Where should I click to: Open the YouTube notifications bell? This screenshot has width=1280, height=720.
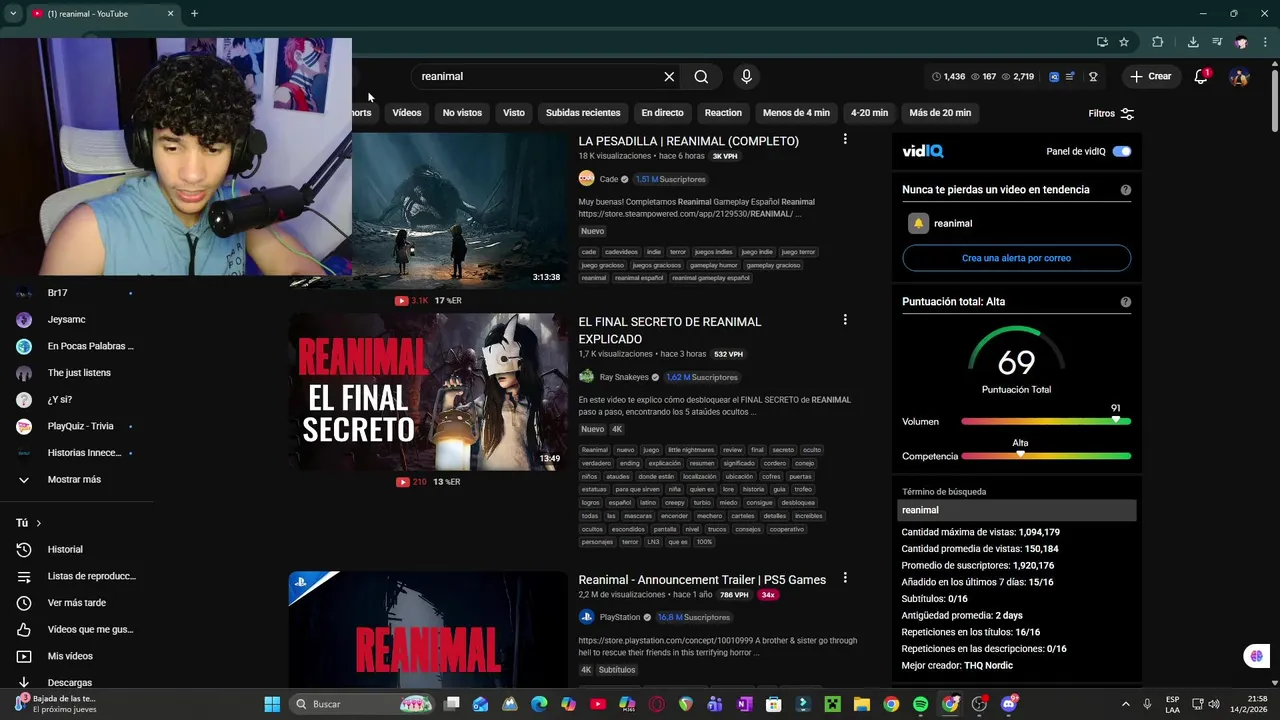click(x=1201, y=76)
